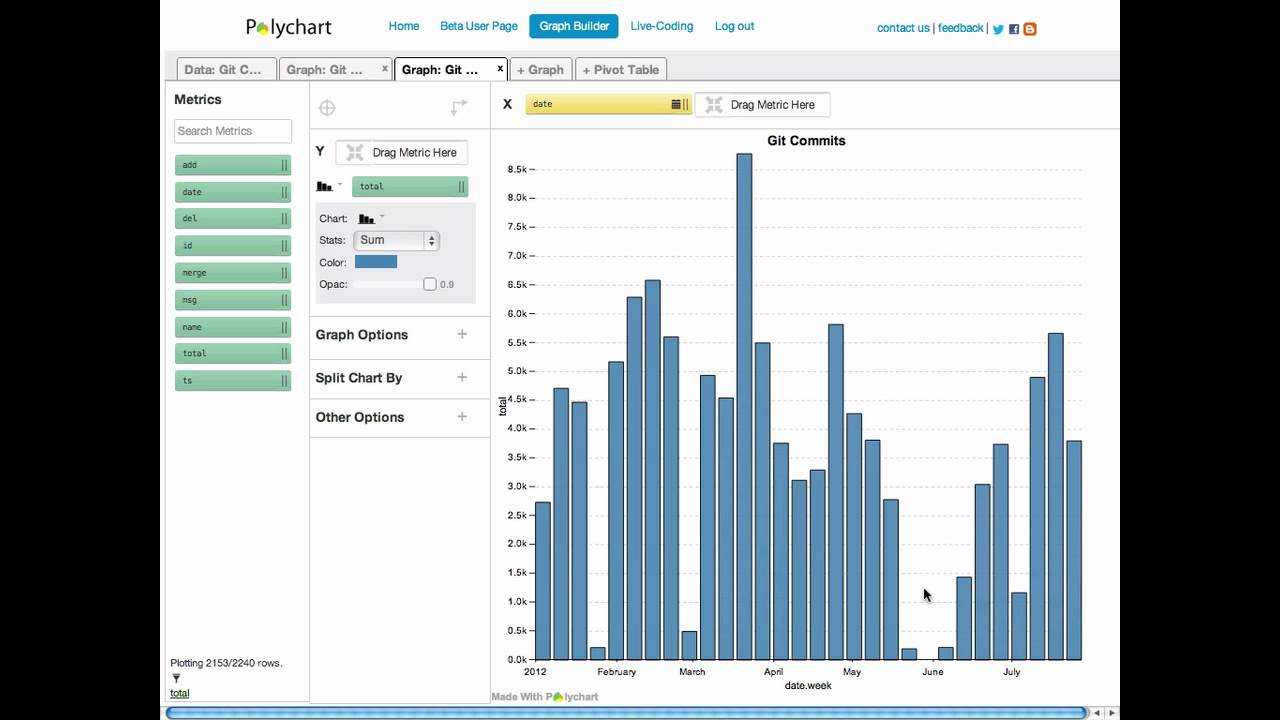The height and width of the screenshot is (720, 1280).
Task: Click the 'total' filter link at bottom left
Action: tap(179, 693)
